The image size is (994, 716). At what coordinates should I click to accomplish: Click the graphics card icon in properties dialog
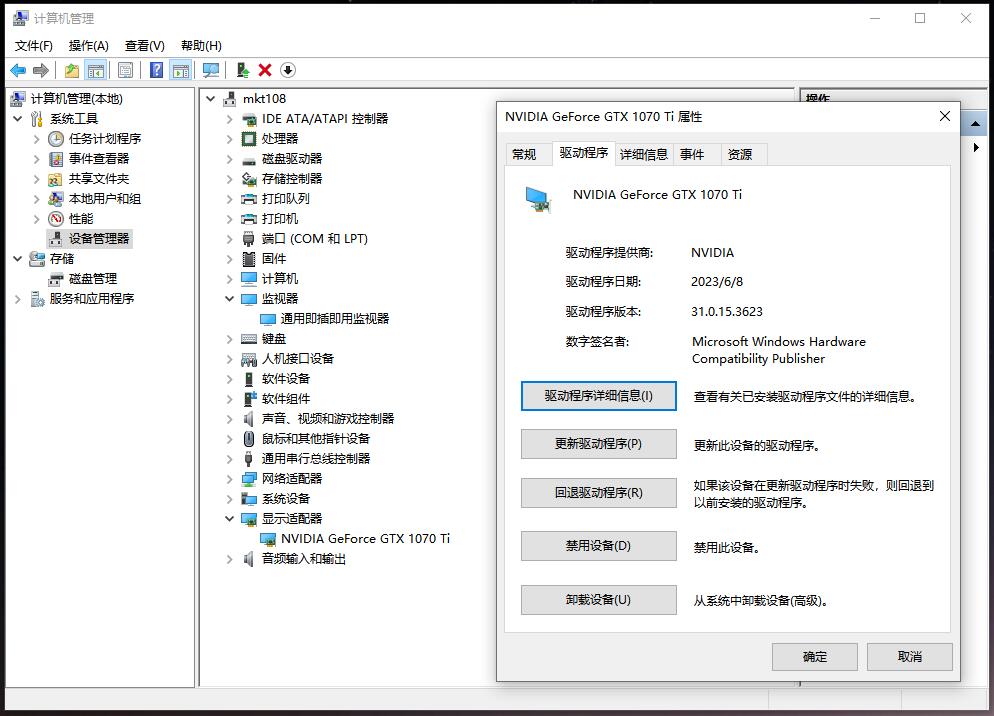(x=538, y=199)
